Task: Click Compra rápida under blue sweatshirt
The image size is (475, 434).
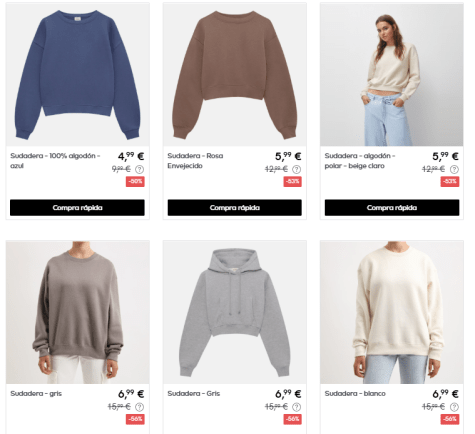Action: (x=77, y=208)
